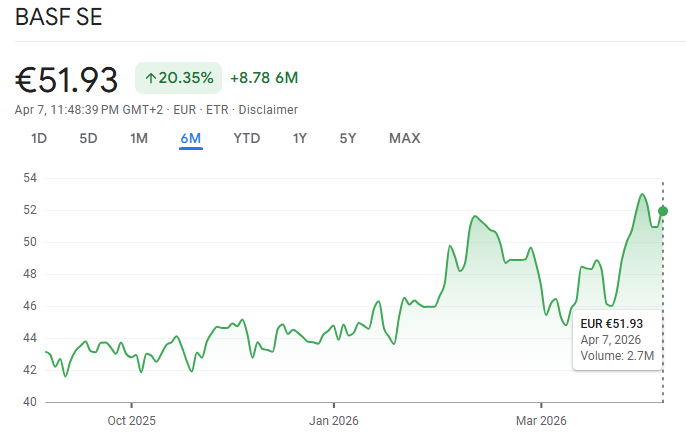This screenshot has width=686, height=441.
Task: Show the 1Y price chart
Action: [x=300, y=139]
